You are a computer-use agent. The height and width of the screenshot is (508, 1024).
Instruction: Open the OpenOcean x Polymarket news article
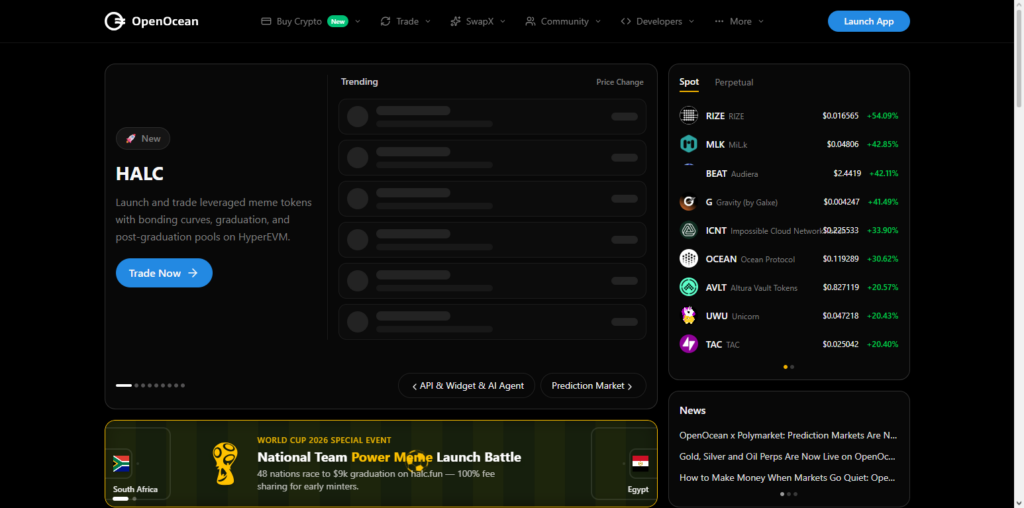coord(788,435)
